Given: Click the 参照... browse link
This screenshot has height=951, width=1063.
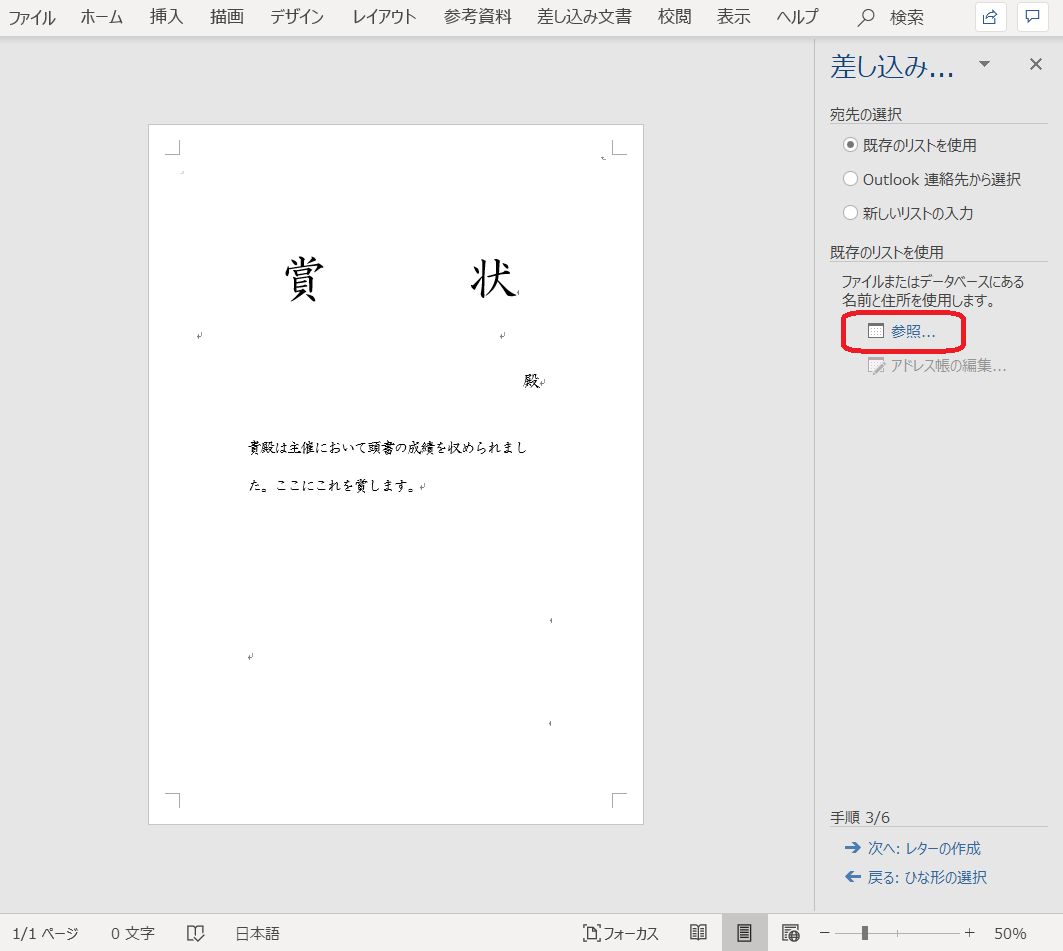Looking at the screenshot, I should tap(912, 332).
